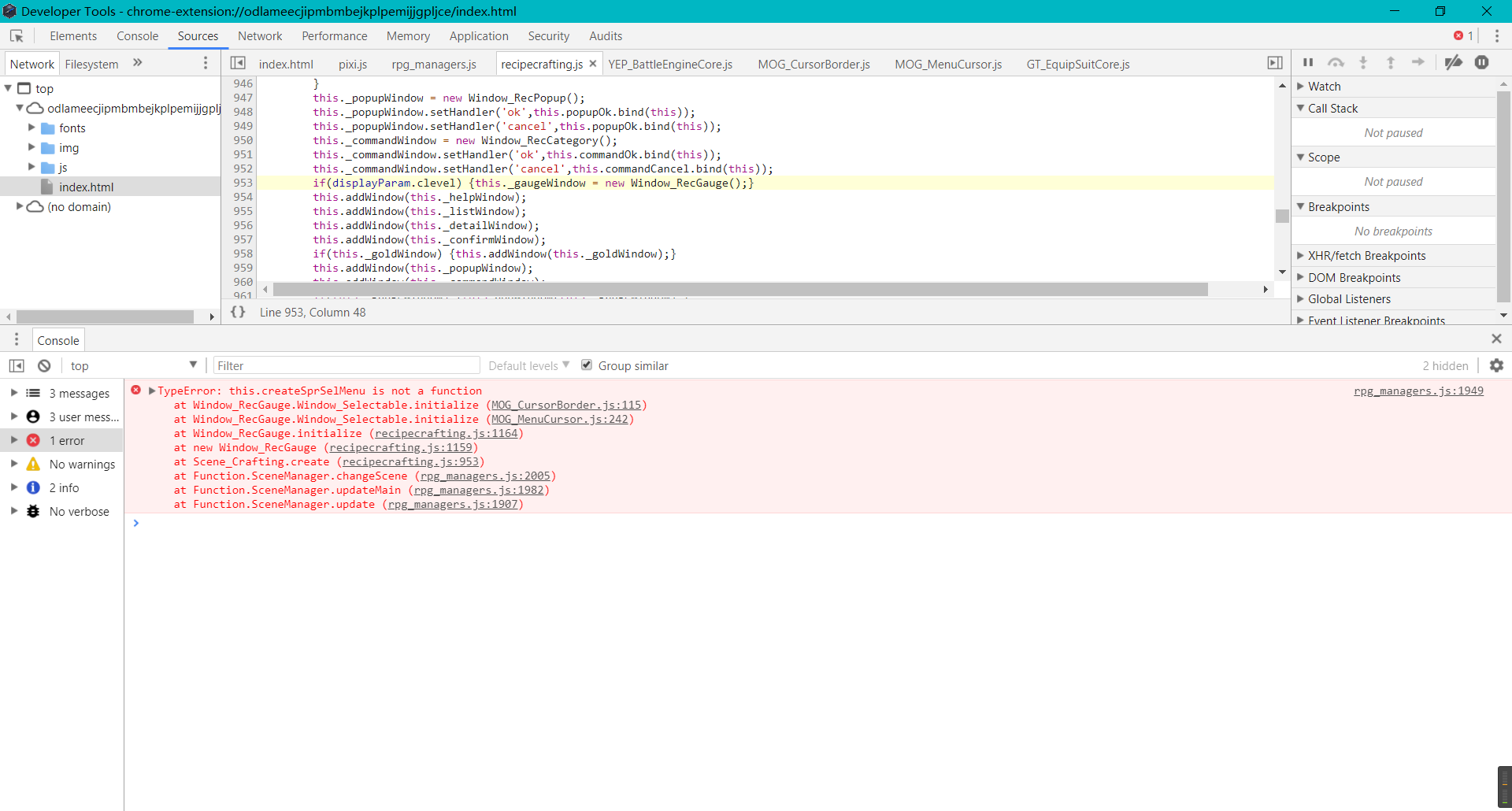Click the console Filter input field

(x=346, y=365)
